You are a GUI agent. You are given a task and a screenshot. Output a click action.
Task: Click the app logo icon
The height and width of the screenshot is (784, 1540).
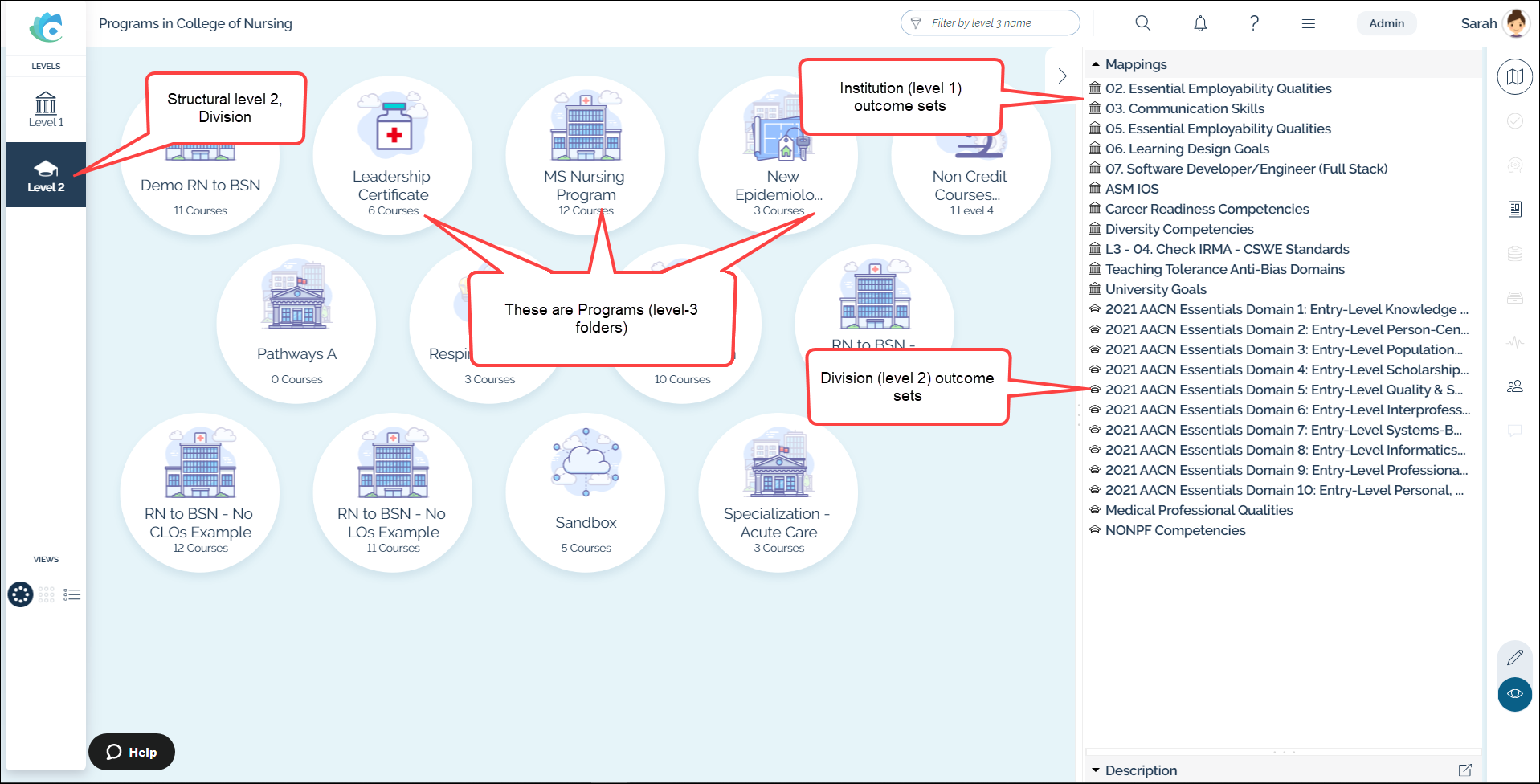pyautogui.click(x=46, y=27)
